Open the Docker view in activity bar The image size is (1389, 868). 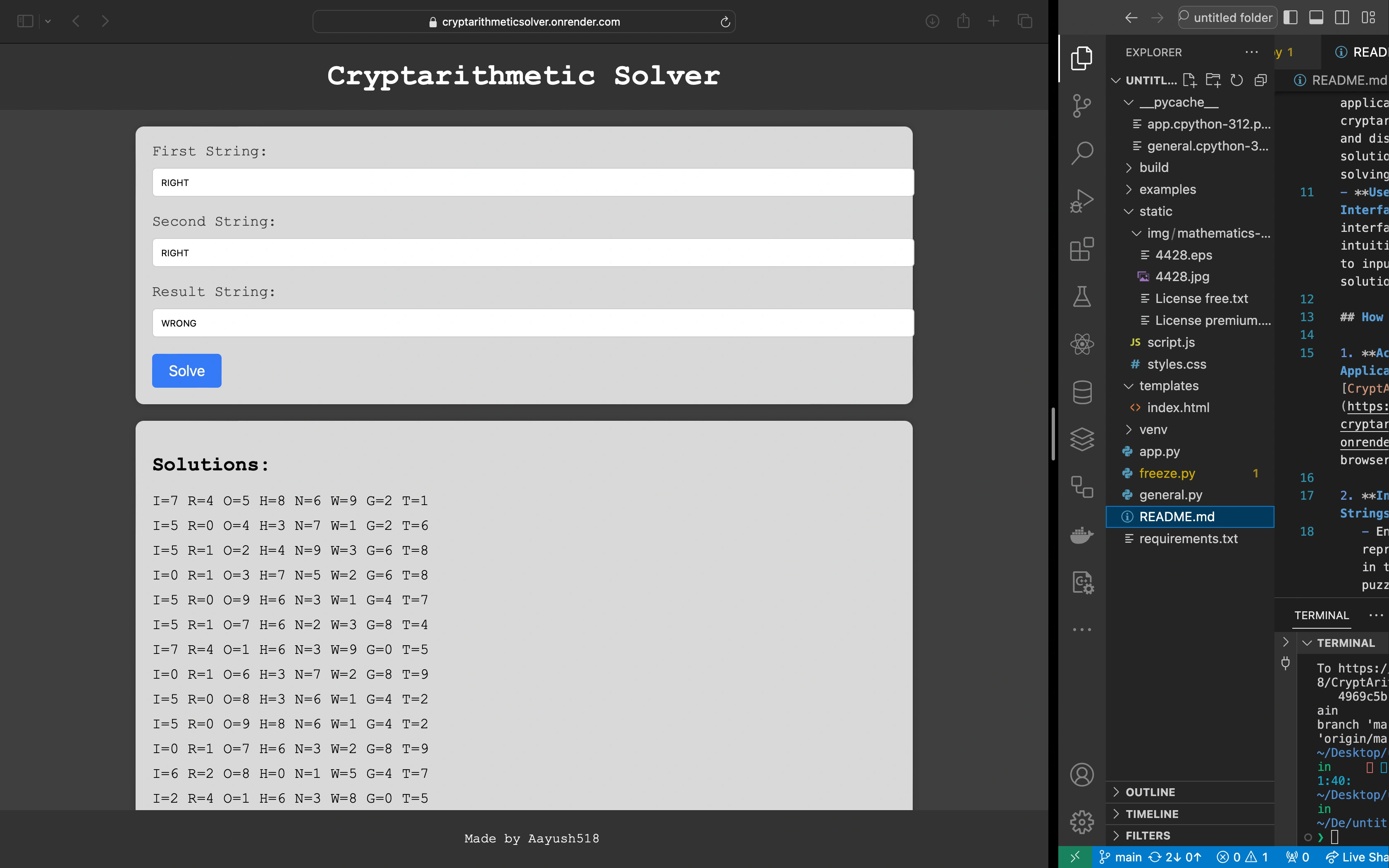(1081, 535)
